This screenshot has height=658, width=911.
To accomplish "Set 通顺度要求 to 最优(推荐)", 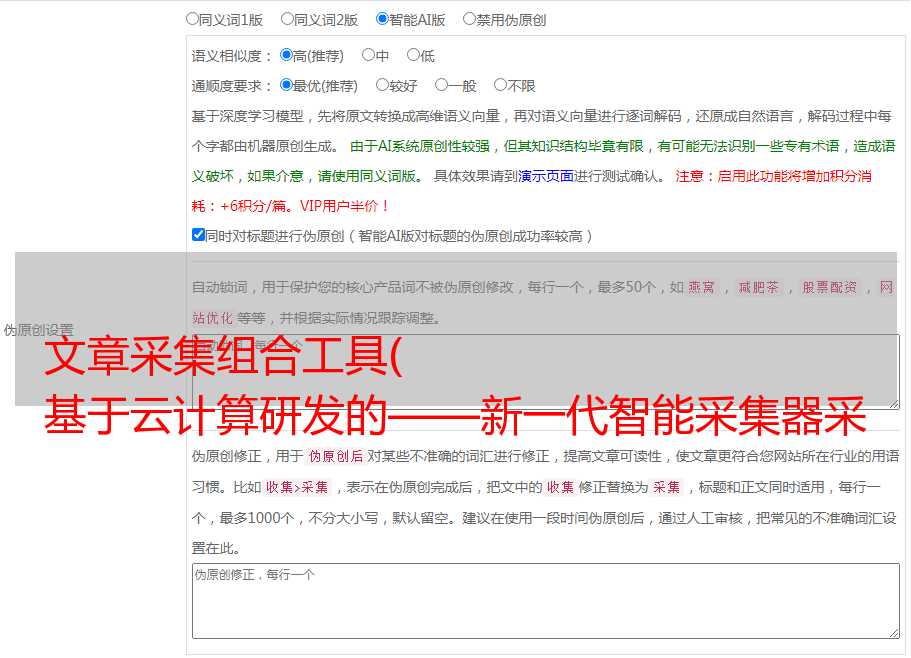I will tap(286, 85).
